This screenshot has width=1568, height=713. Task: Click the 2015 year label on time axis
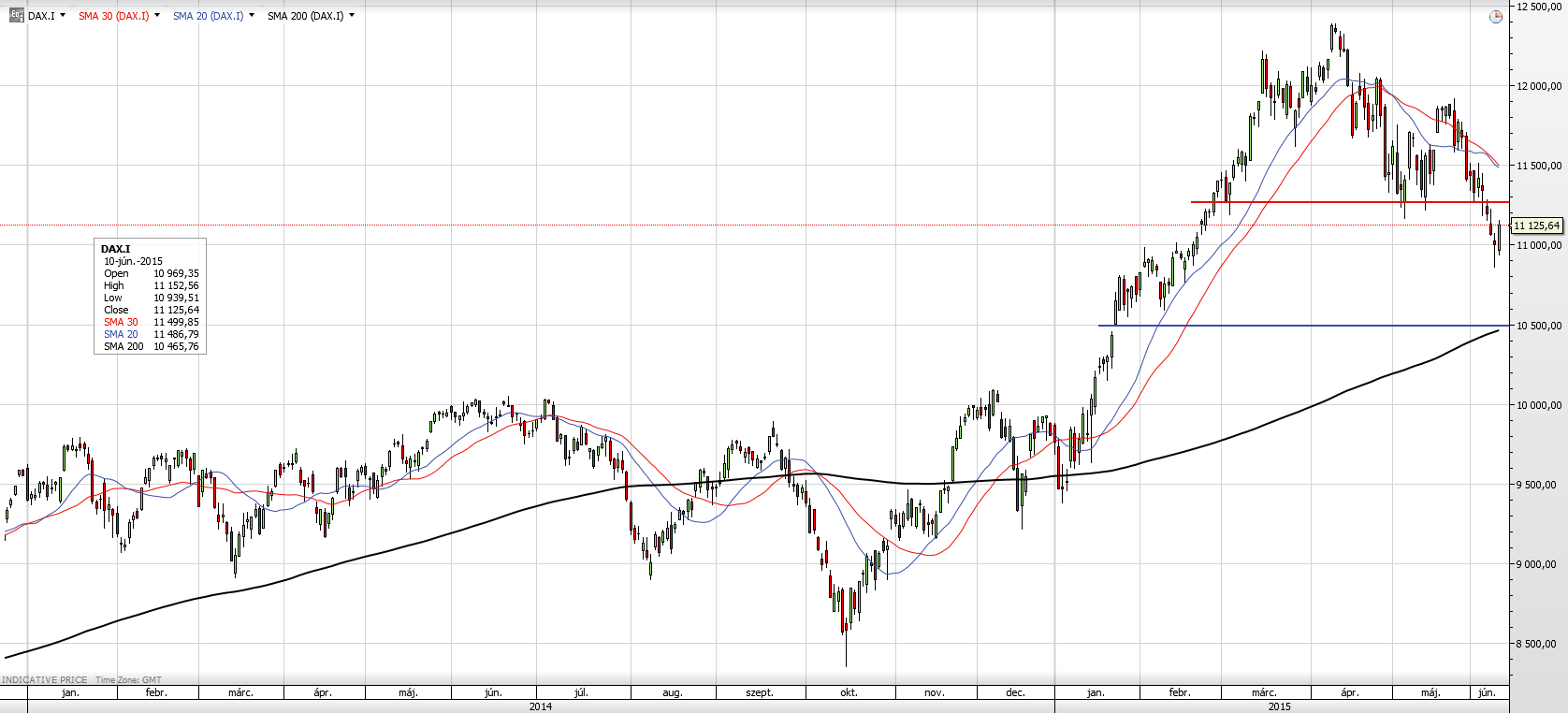point(1280,706)
